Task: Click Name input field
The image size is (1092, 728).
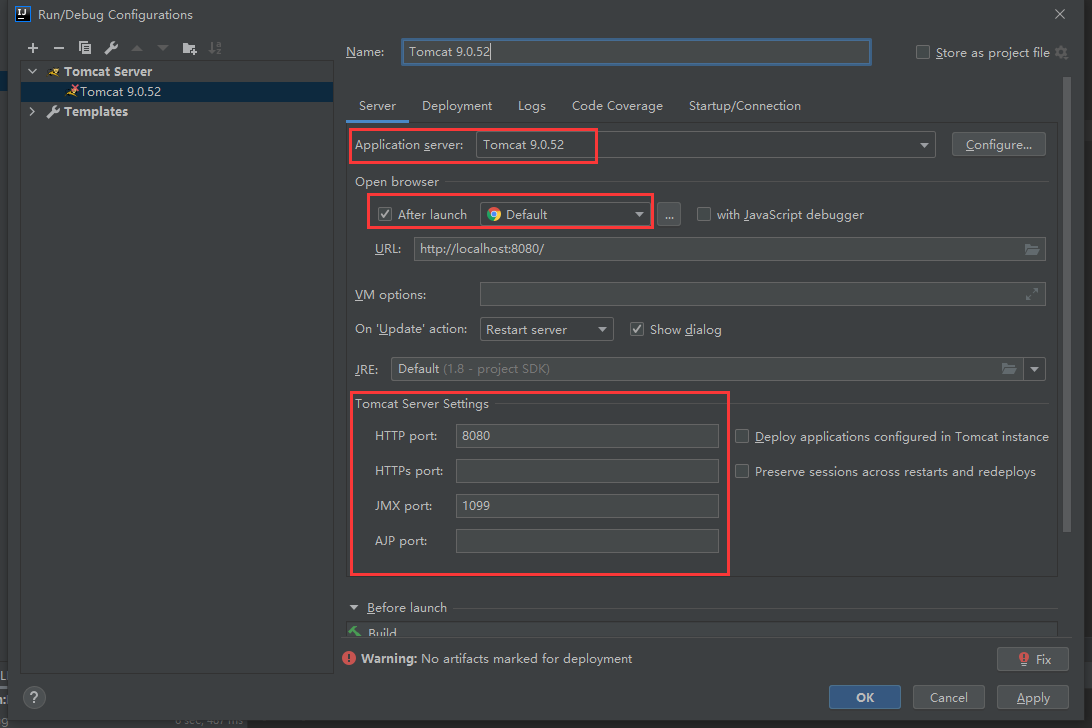Action: [x=637, y=52]
